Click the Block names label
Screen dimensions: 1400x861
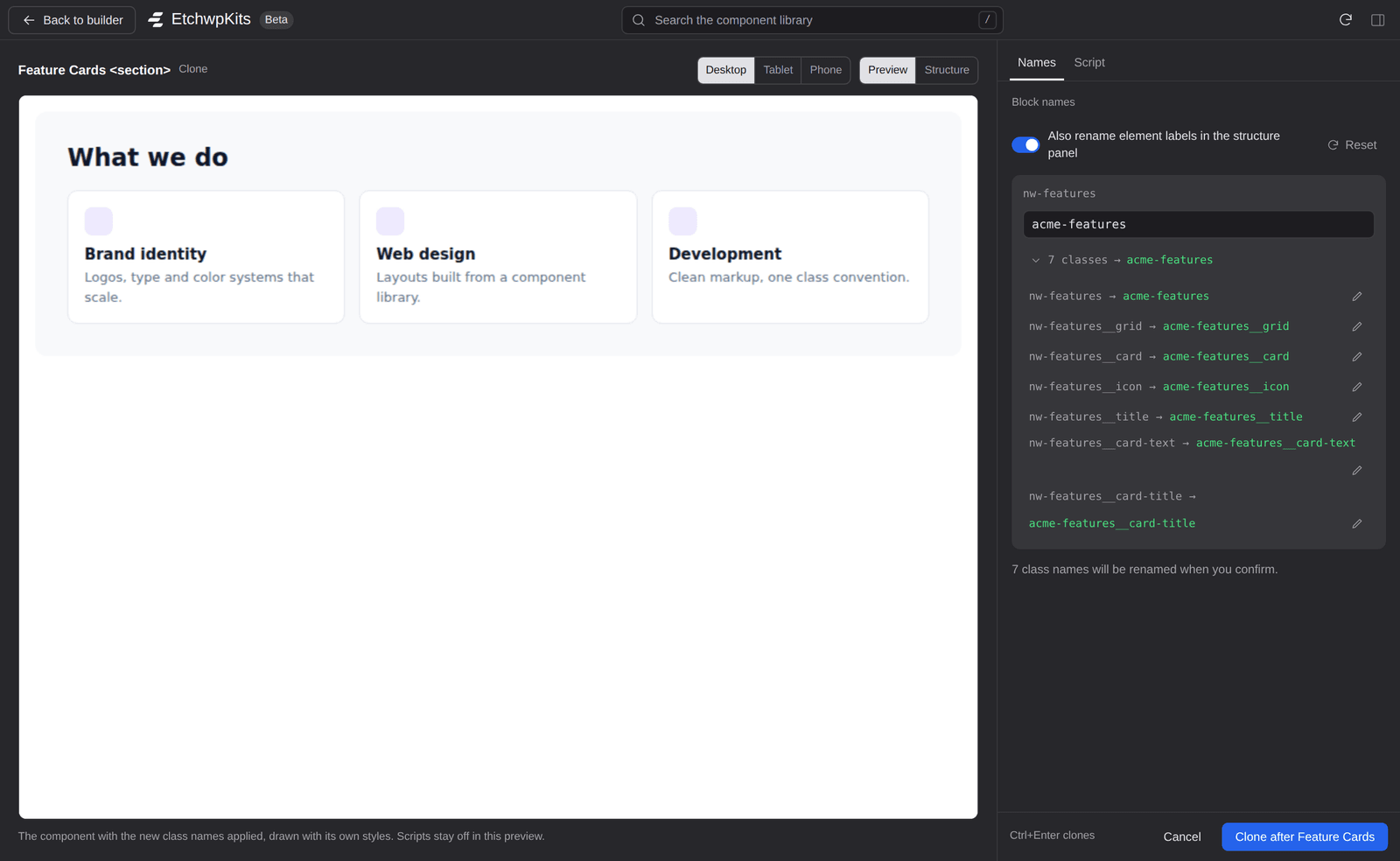pyautogui.click(x=1043, y=102)
